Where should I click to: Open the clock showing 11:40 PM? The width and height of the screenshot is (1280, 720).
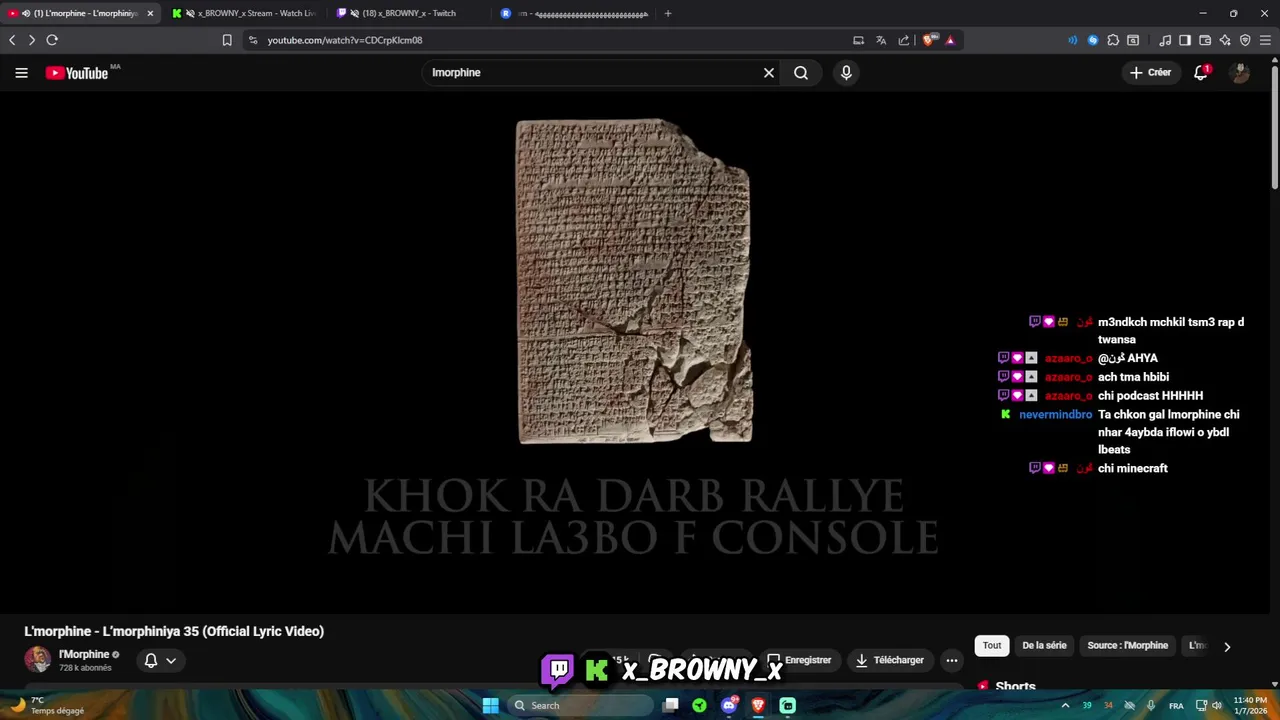(x=1250, y=705)
